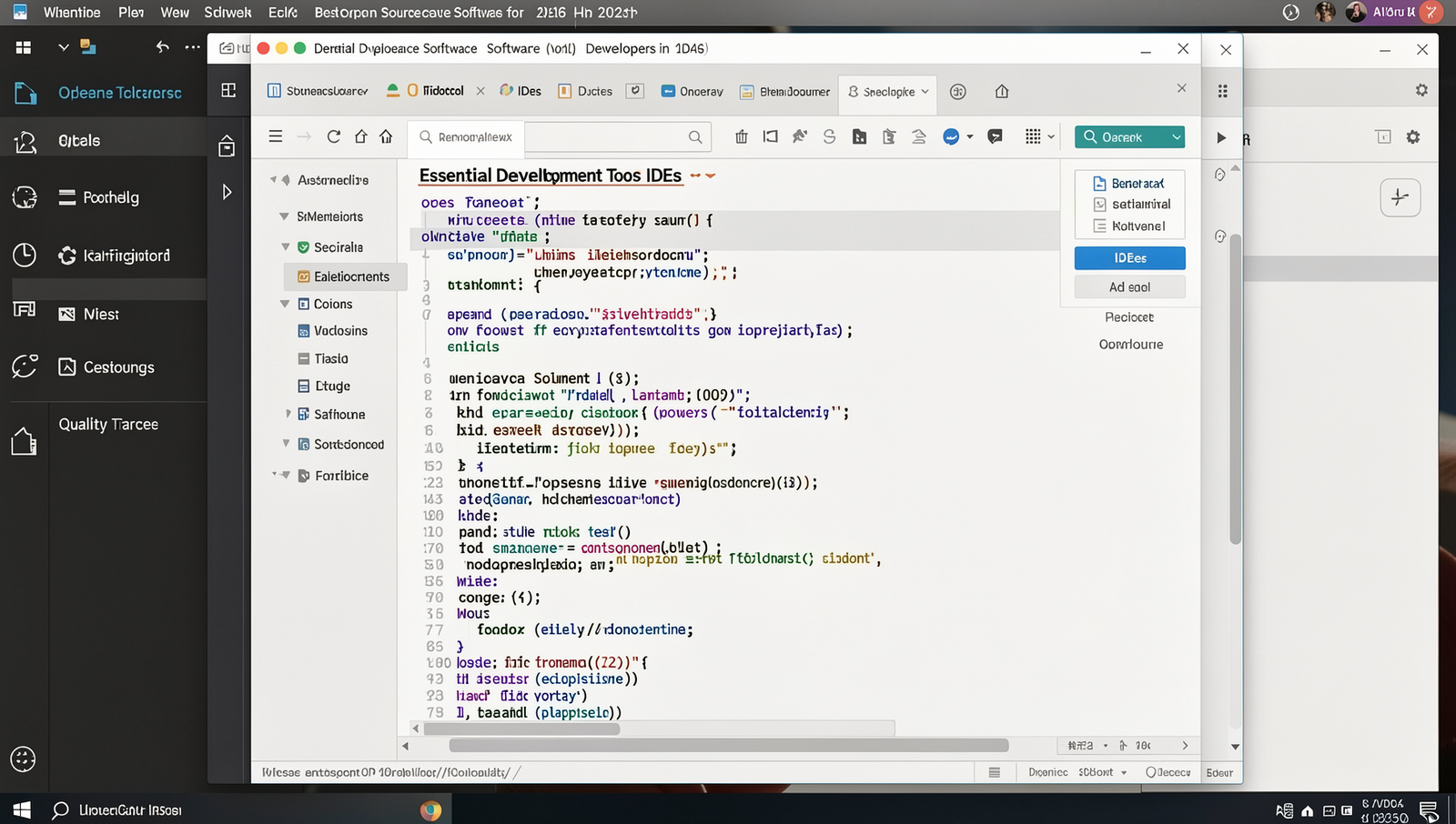Collapse the SiMemeiorıts tree node
This screenshot has width=1456, height=824.
pos(284,216)
